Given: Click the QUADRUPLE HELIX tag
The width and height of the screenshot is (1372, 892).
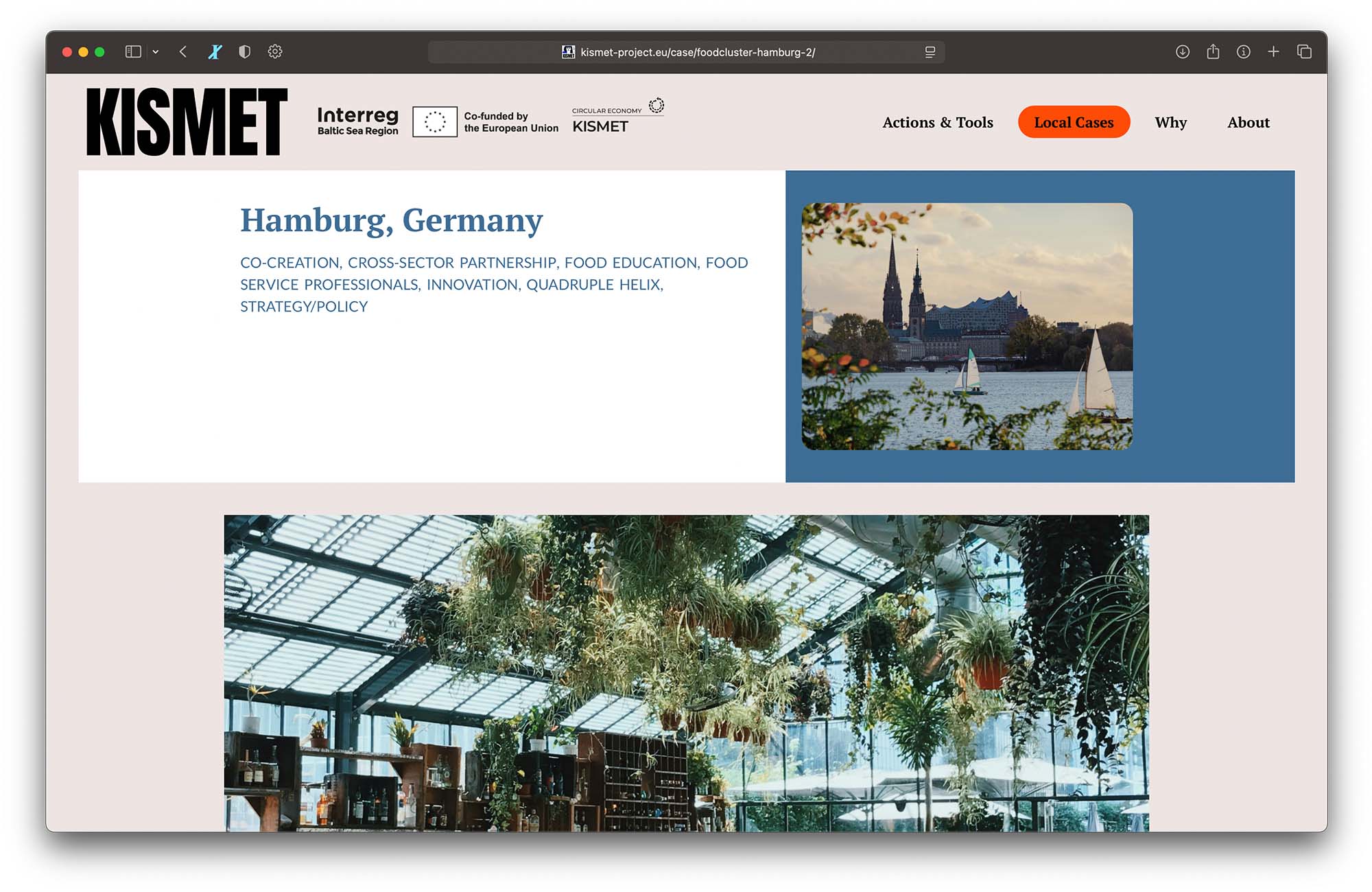Looking at the screenshot, I should click(594, 285).
